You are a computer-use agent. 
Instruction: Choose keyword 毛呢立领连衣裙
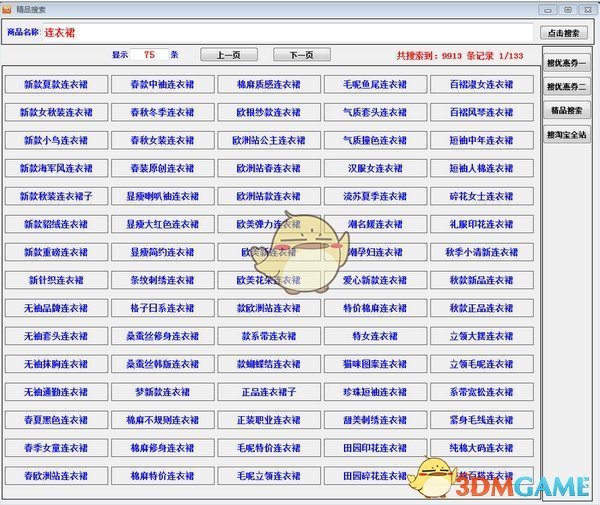(x=269, y=475)
